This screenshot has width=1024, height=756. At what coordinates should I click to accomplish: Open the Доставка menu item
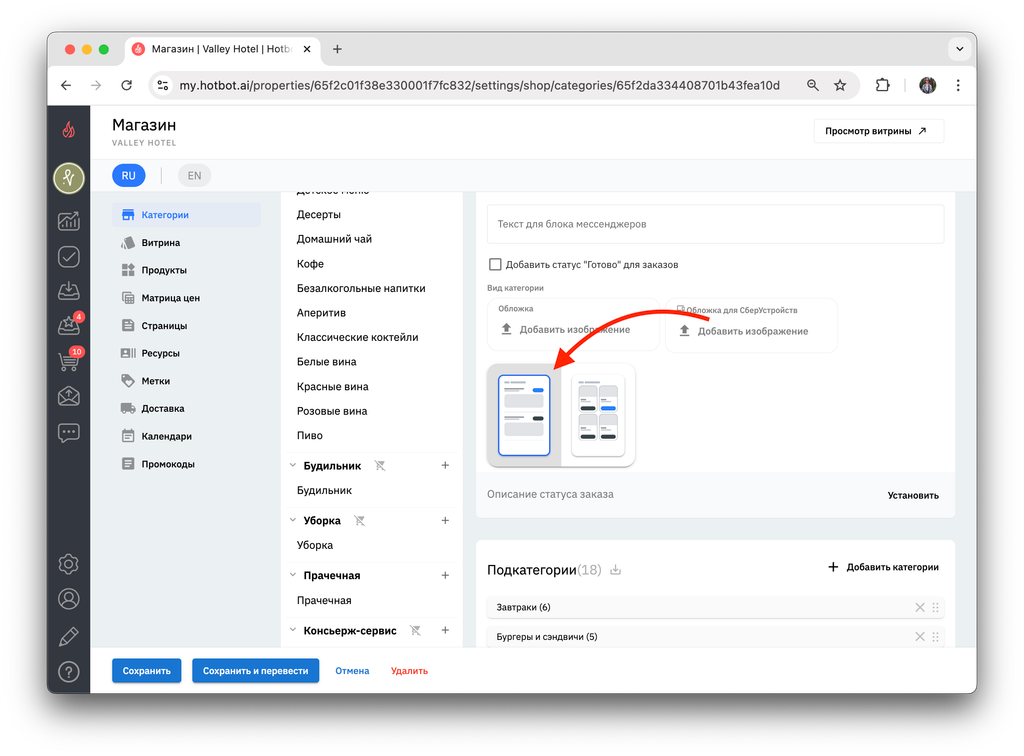pos(187,409)
